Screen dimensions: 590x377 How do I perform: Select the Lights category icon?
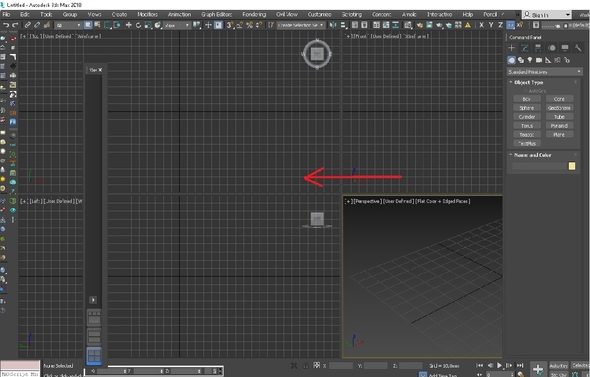[530, 60]
